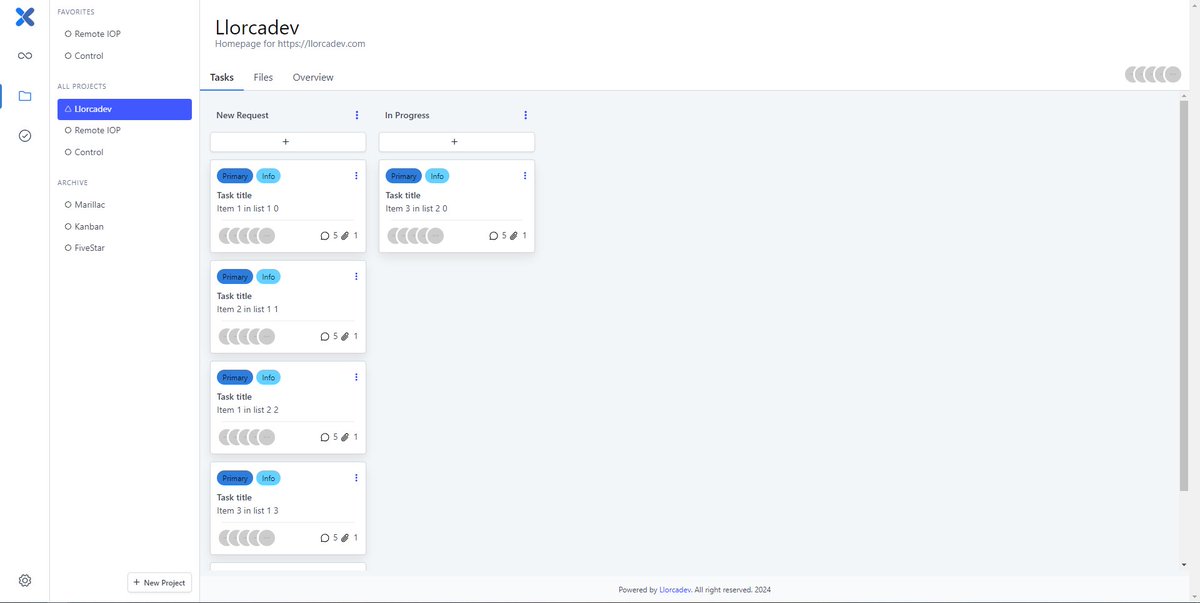Click the blue X app logo
The width and height of the screenshot is (1200, 603).
pos(25,16)
